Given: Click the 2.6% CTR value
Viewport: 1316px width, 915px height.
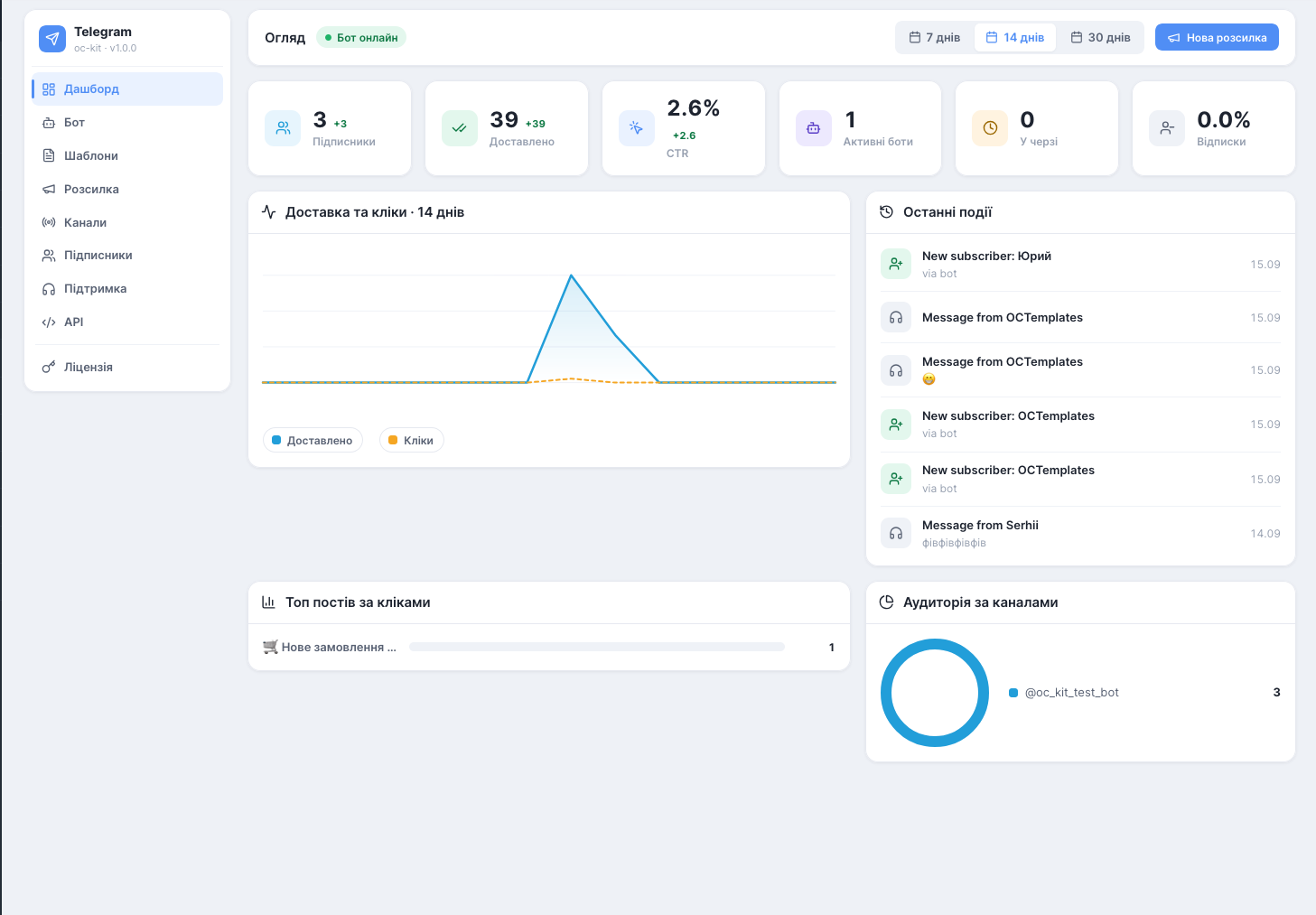Looking at the screenshot, I should [694, 107].
